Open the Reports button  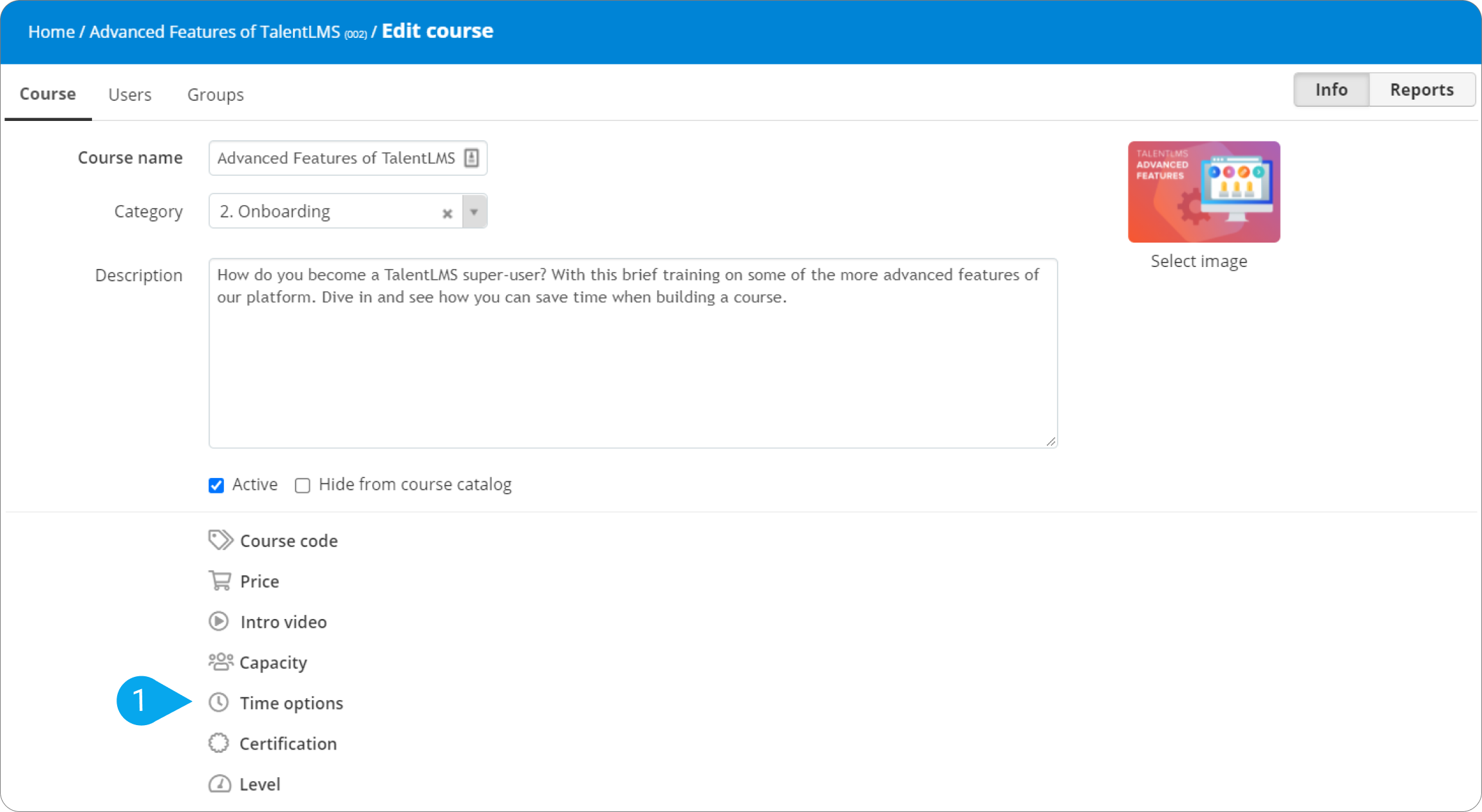[1421, 89]
